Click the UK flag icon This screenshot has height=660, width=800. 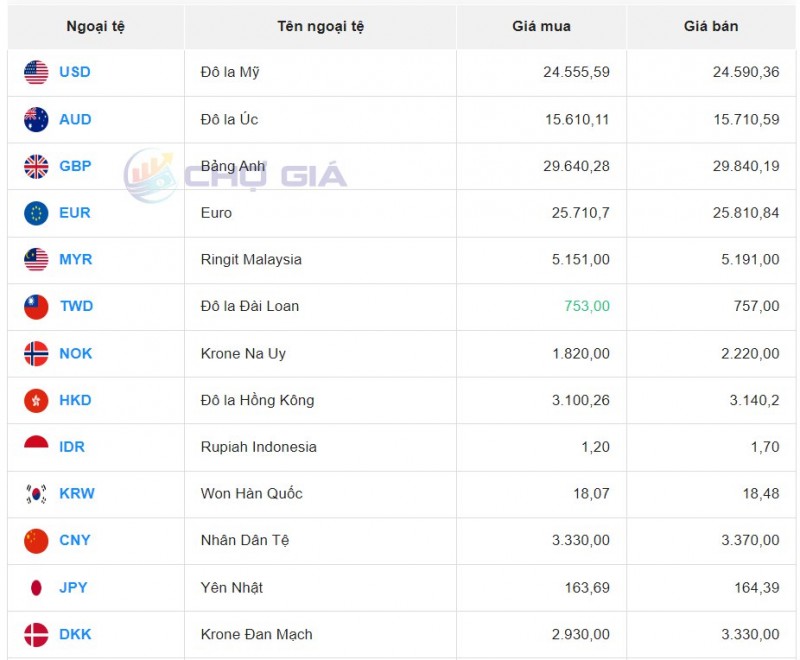pos(36,166)
